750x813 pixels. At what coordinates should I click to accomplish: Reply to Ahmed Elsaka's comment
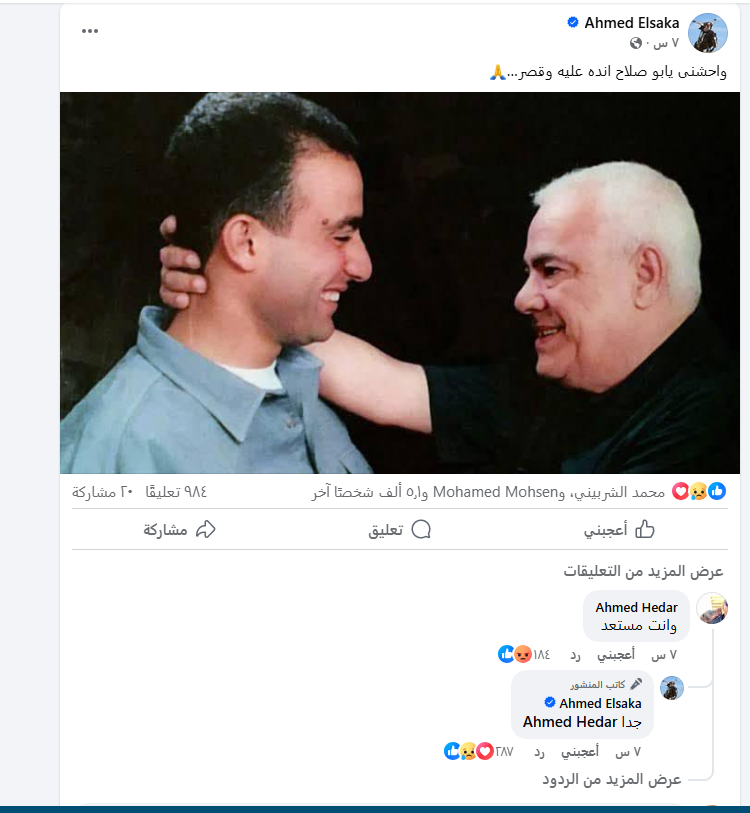539,752
